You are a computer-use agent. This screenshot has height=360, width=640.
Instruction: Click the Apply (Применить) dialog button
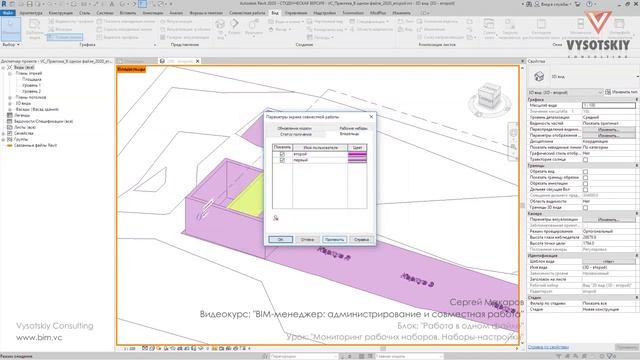[335, 240]
